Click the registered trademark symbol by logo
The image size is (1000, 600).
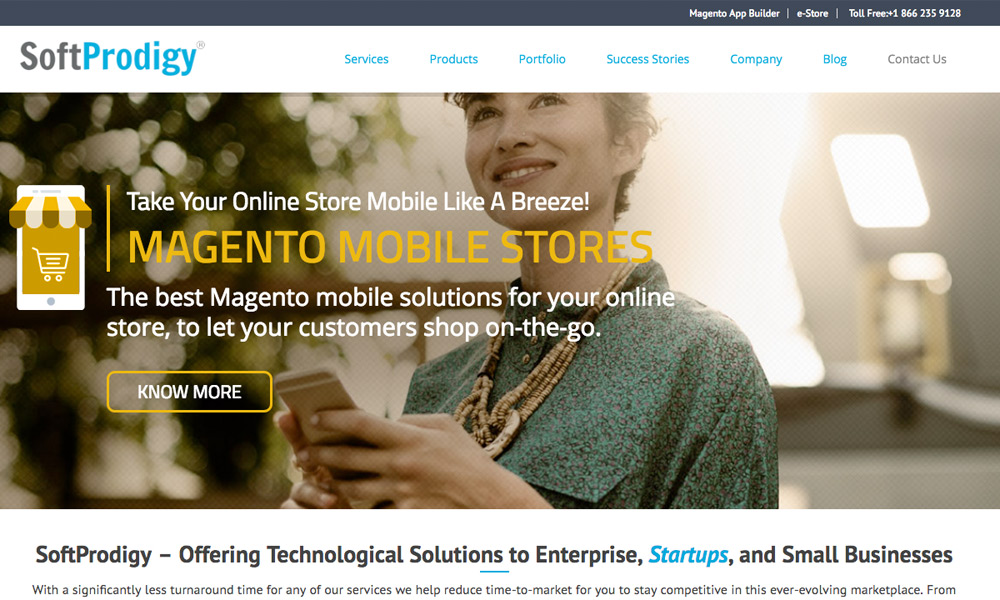201,45
